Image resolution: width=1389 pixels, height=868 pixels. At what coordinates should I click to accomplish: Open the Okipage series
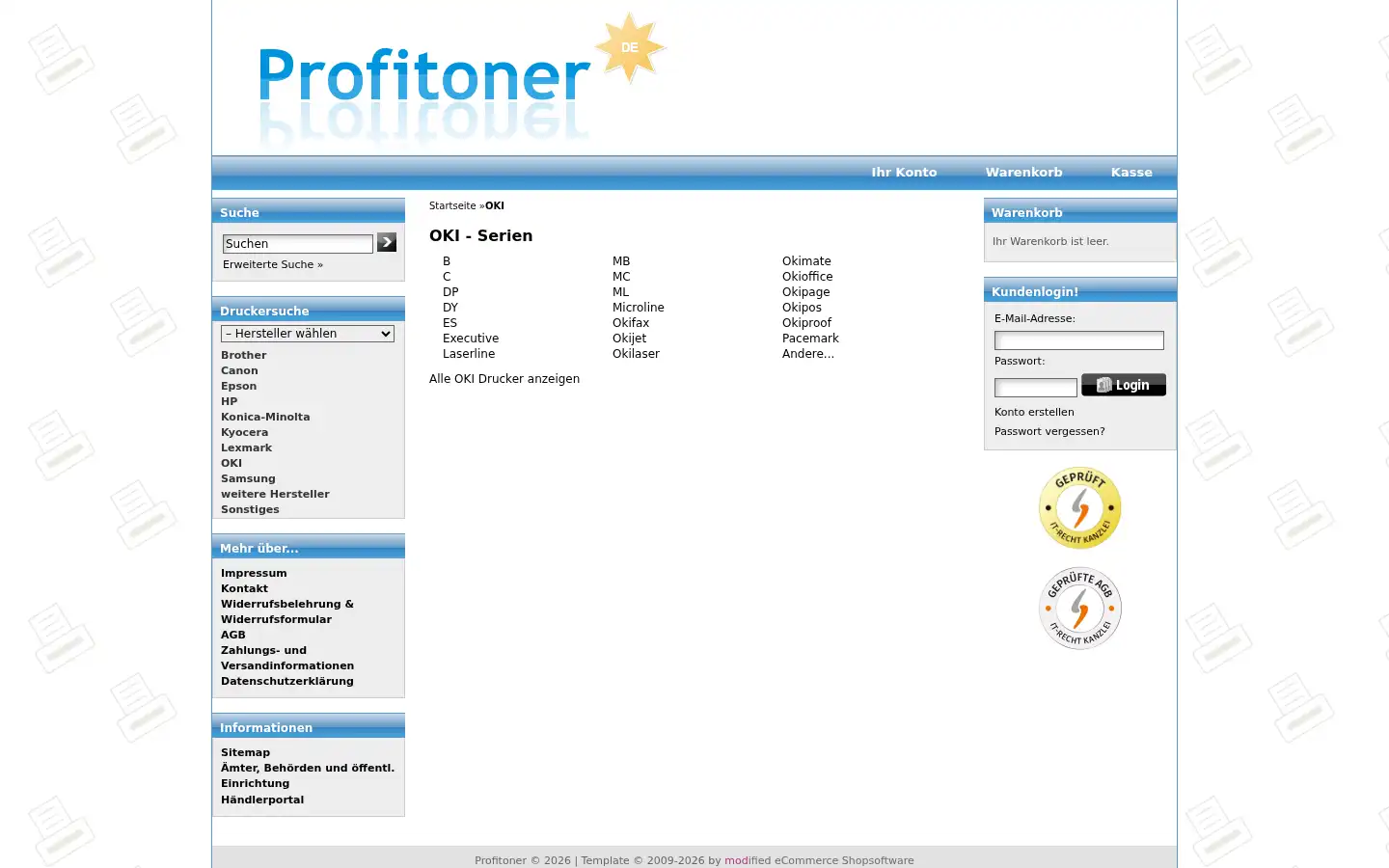pyautogui.click(x=805, y=292)
